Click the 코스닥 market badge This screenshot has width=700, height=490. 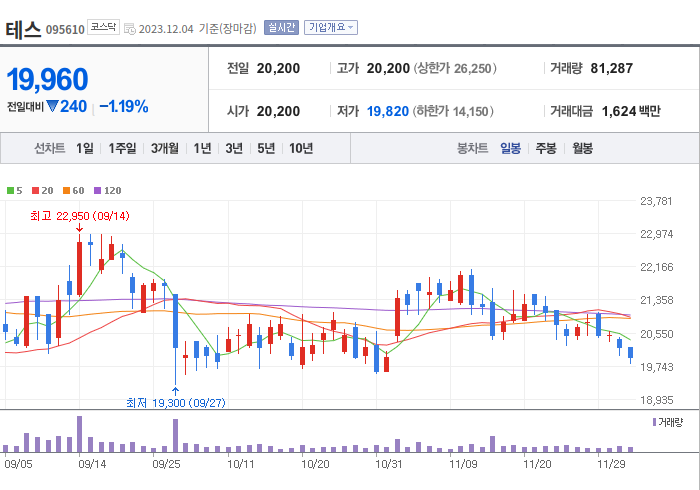tap(103, 27)
